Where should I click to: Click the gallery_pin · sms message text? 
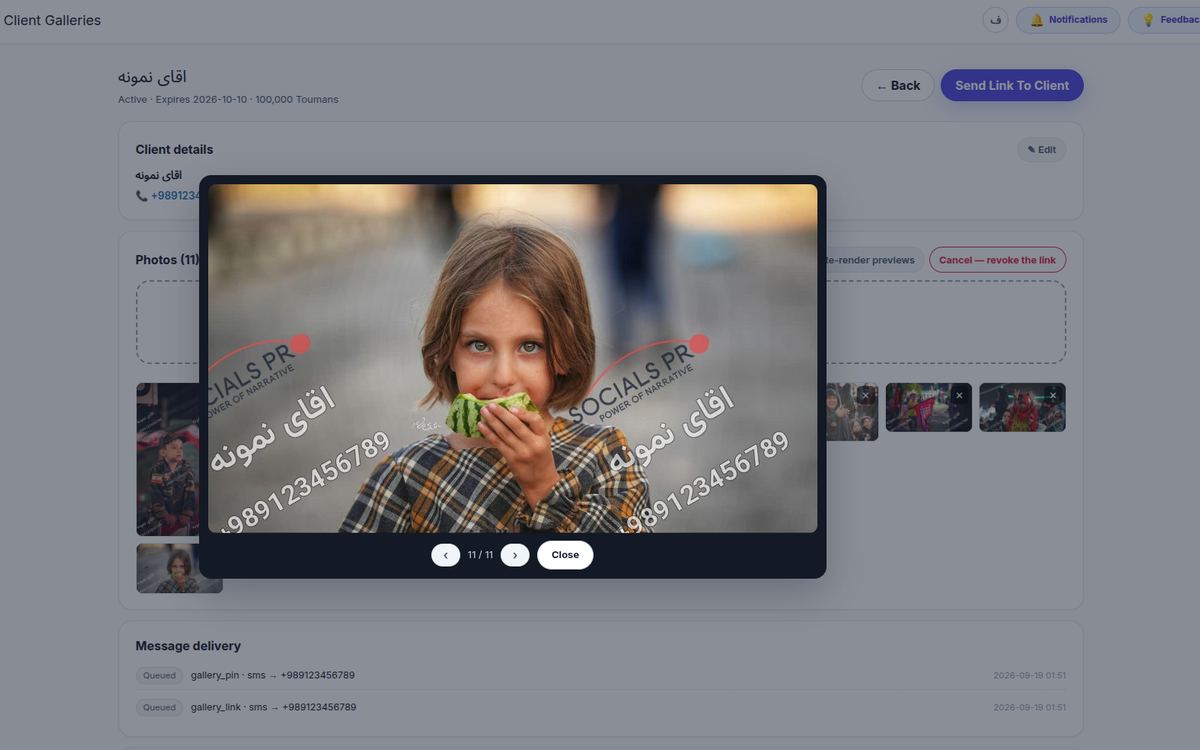[x=273, y=675]
